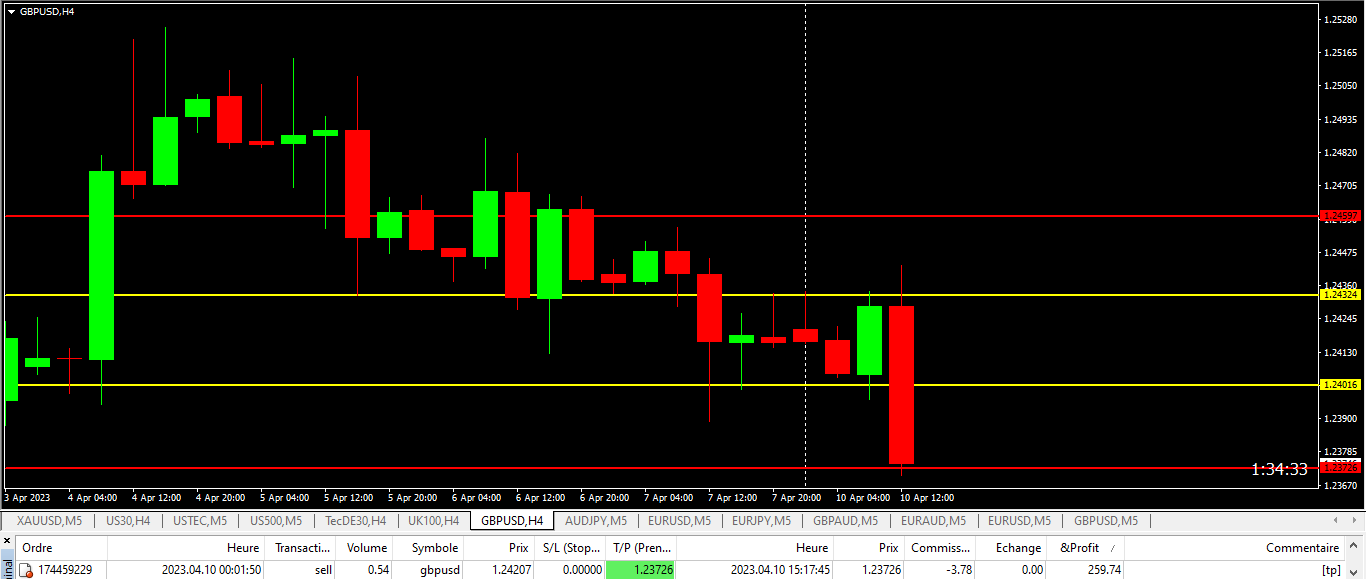Screen dimensions: 1366x579
Task: Sort orders by the Ordre column header
Action: [x=62, y=548]
